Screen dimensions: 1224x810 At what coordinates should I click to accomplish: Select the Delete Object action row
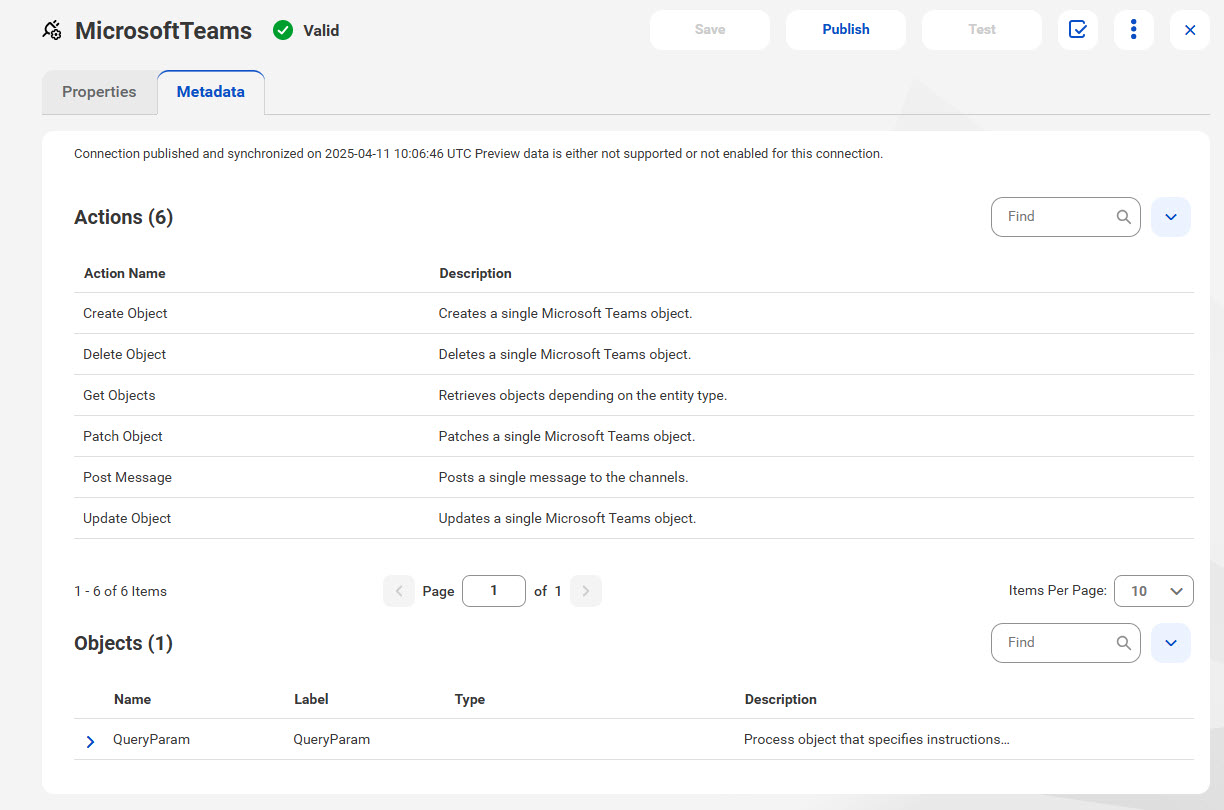pos(634,354)
